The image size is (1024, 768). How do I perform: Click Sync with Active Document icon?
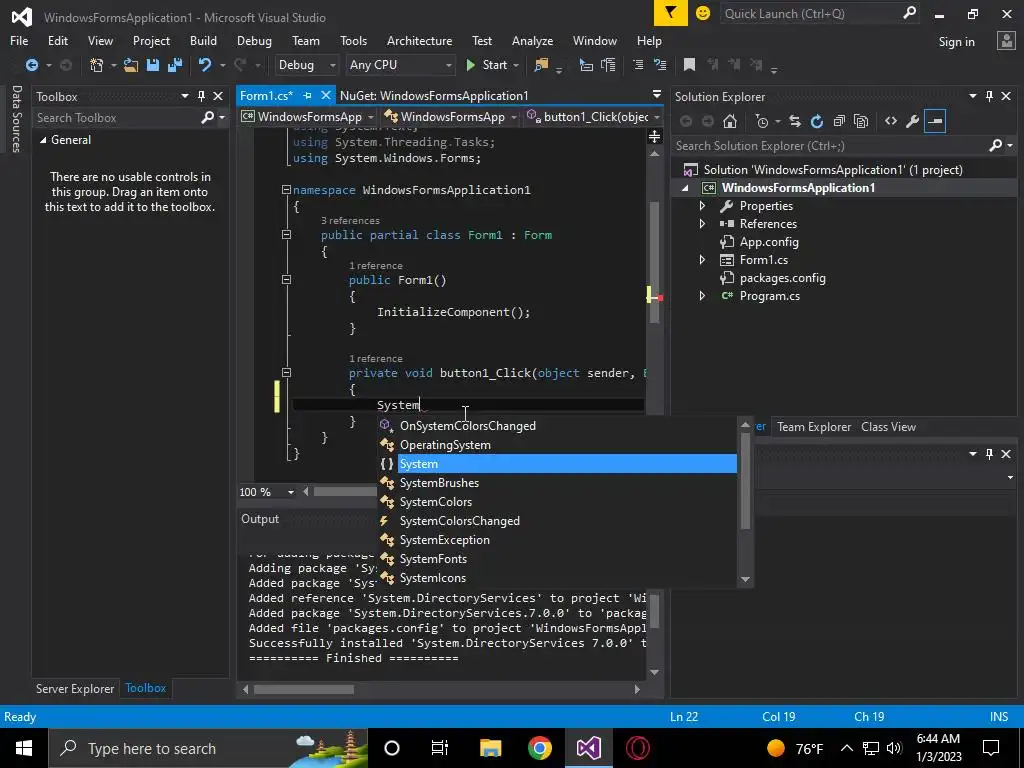click(795, 121)
